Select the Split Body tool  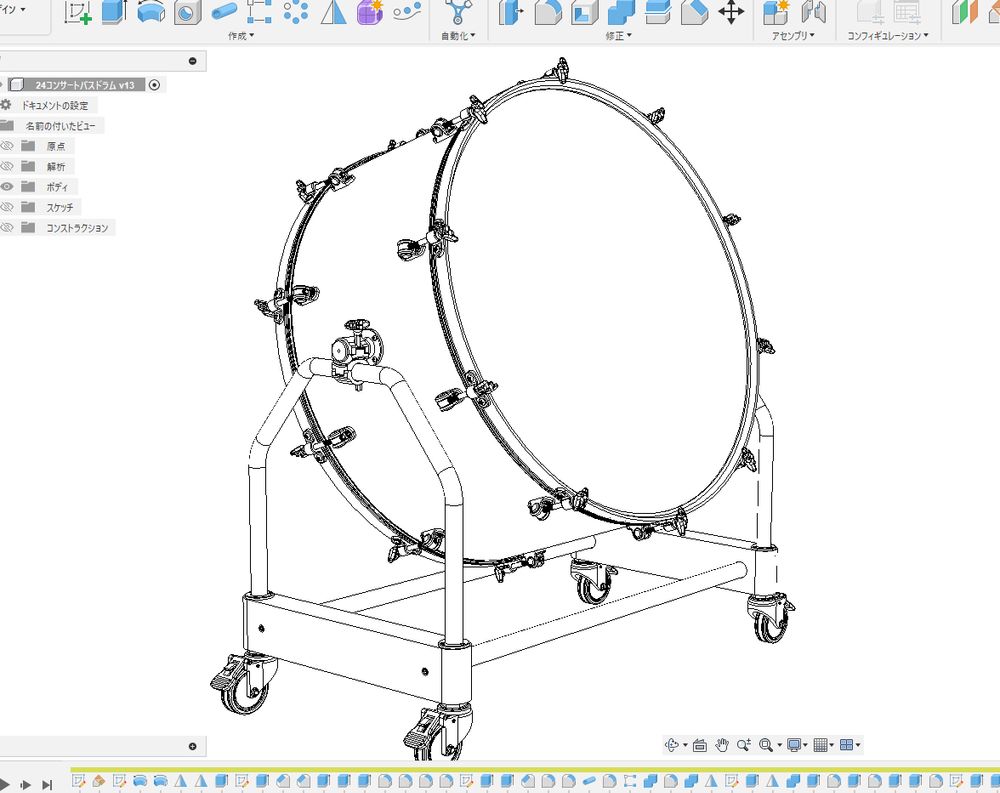coord(658,12)
